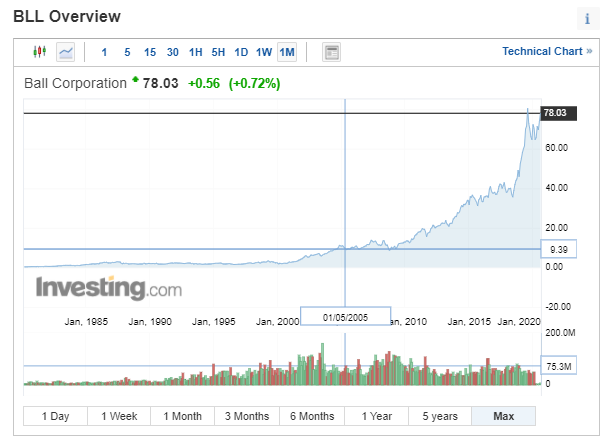Open the news overlay panel icon
608x448 pixels.
[331, 52]
